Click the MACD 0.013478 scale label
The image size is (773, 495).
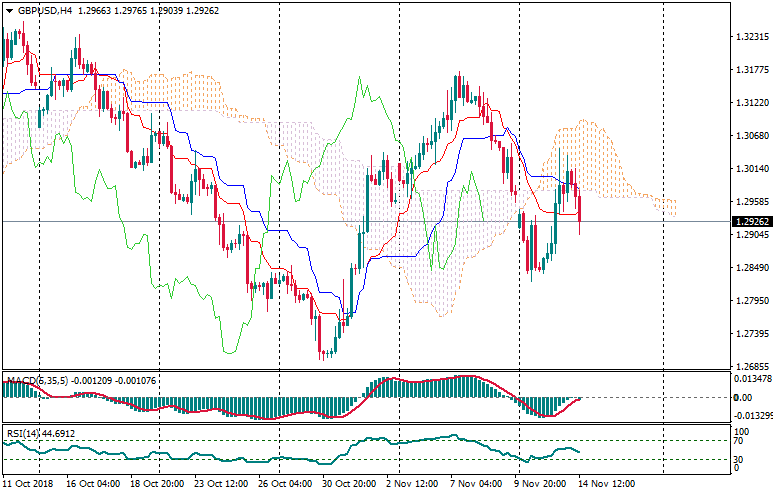pyautogui.click(x=752, y=379)
